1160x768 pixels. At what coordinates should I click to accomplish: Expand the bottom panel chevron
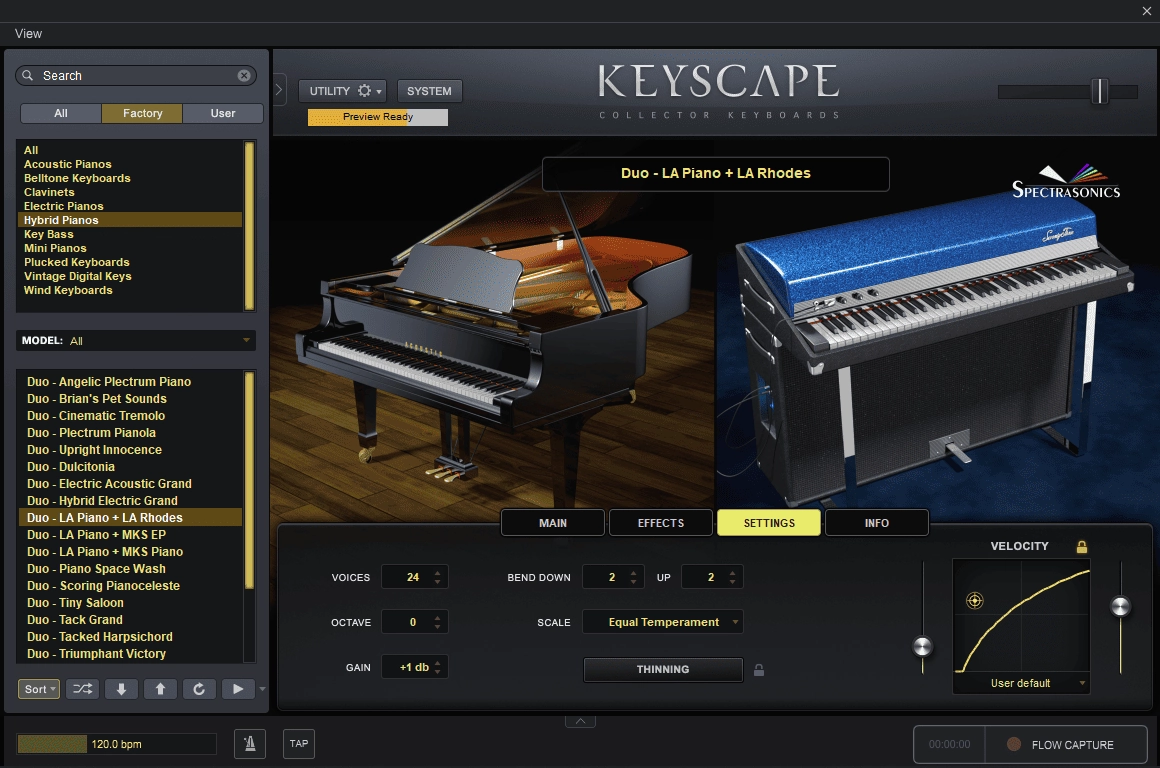[581, 721]
